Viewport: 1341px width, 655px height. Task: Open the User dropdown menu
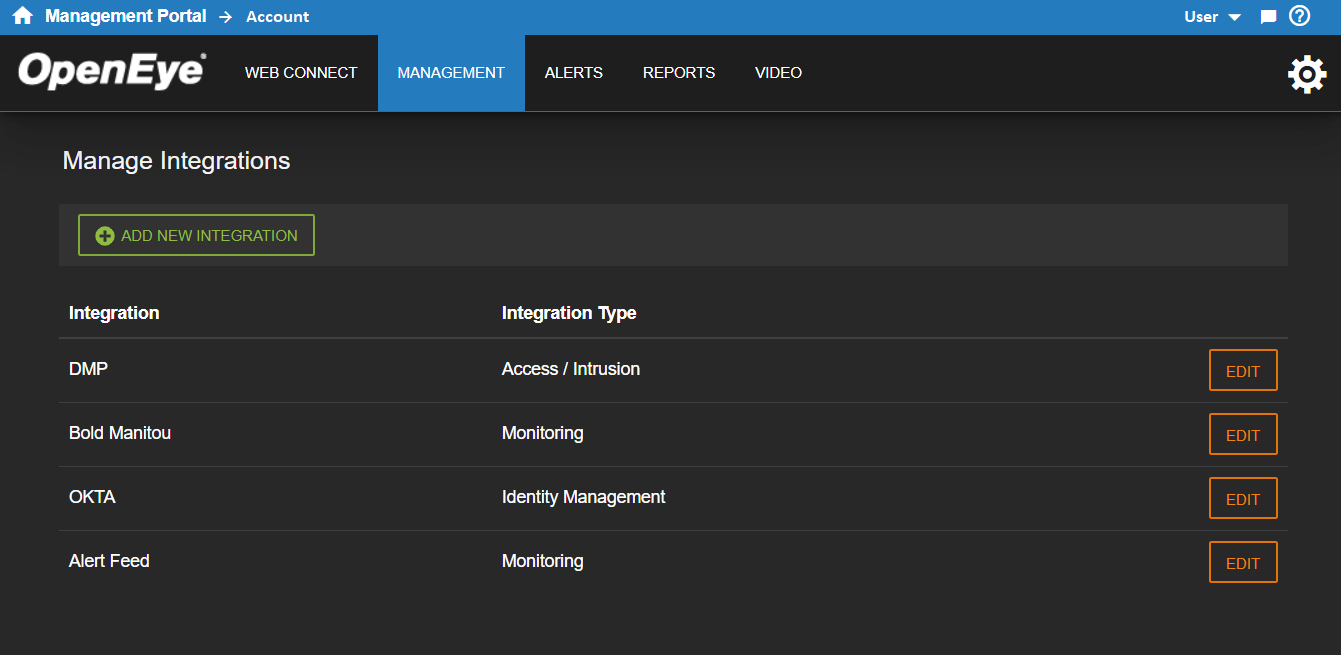click(x=1201, y=16)
